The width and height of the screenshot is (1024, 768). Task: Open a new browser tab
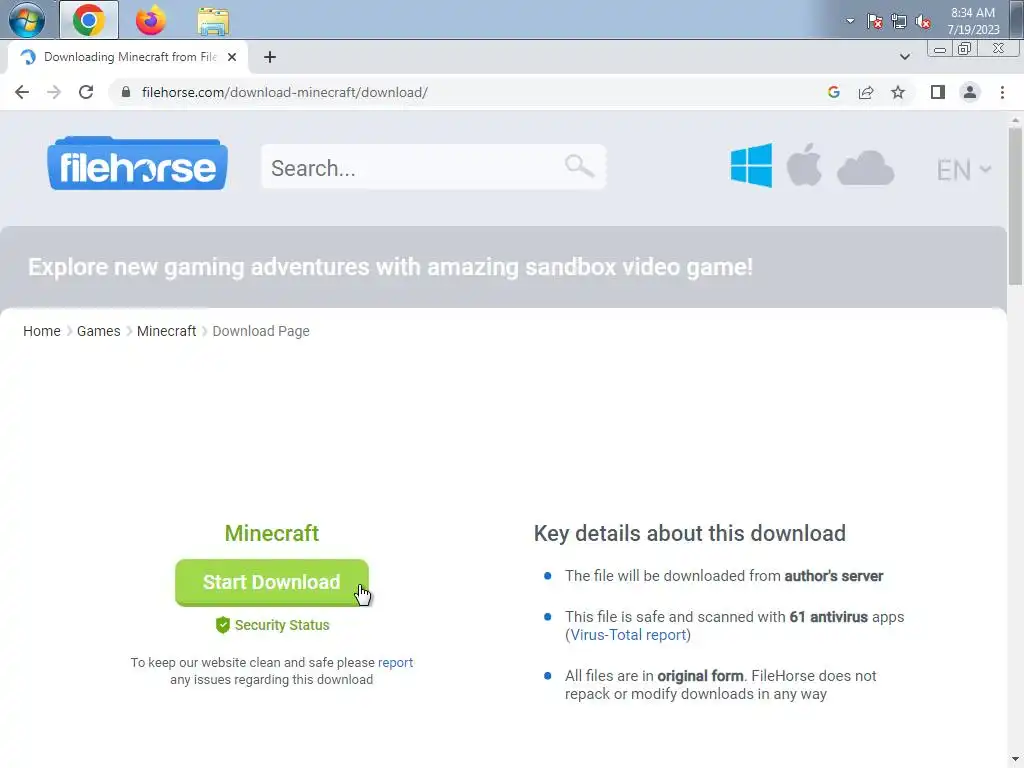(x=270, y=57)
